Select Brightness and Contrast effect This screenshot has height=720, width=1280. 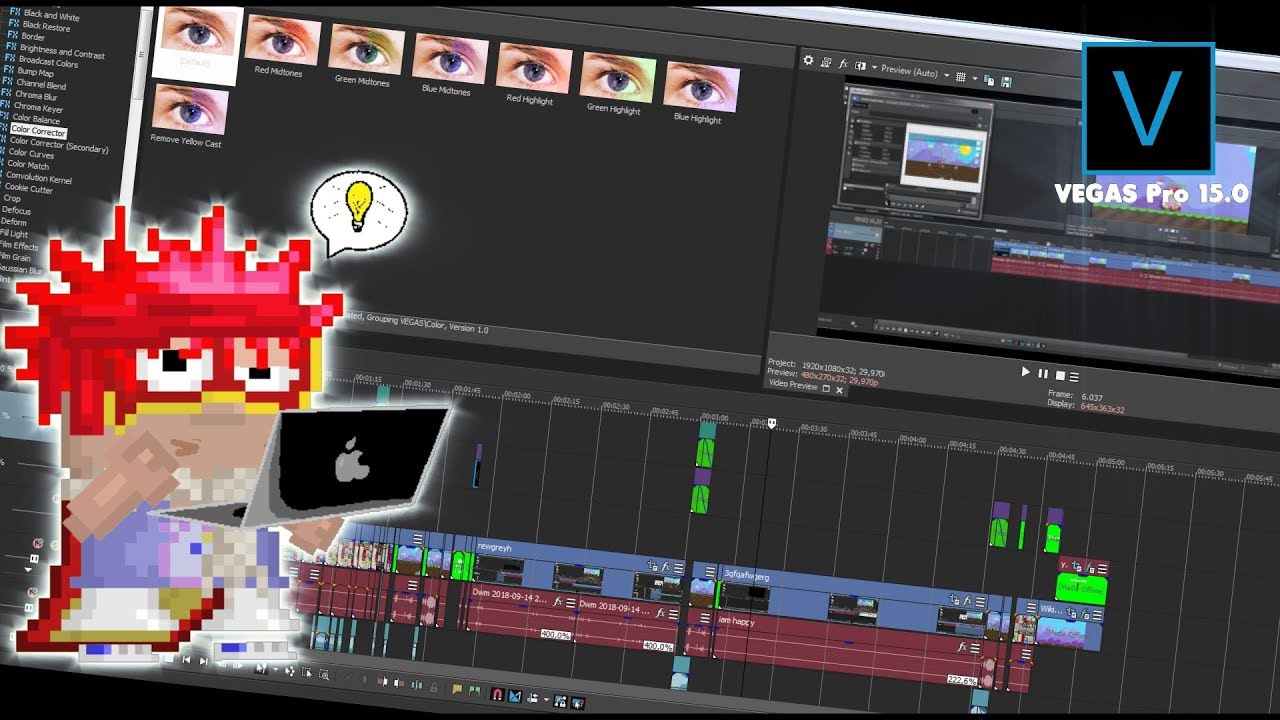[61, 50]
